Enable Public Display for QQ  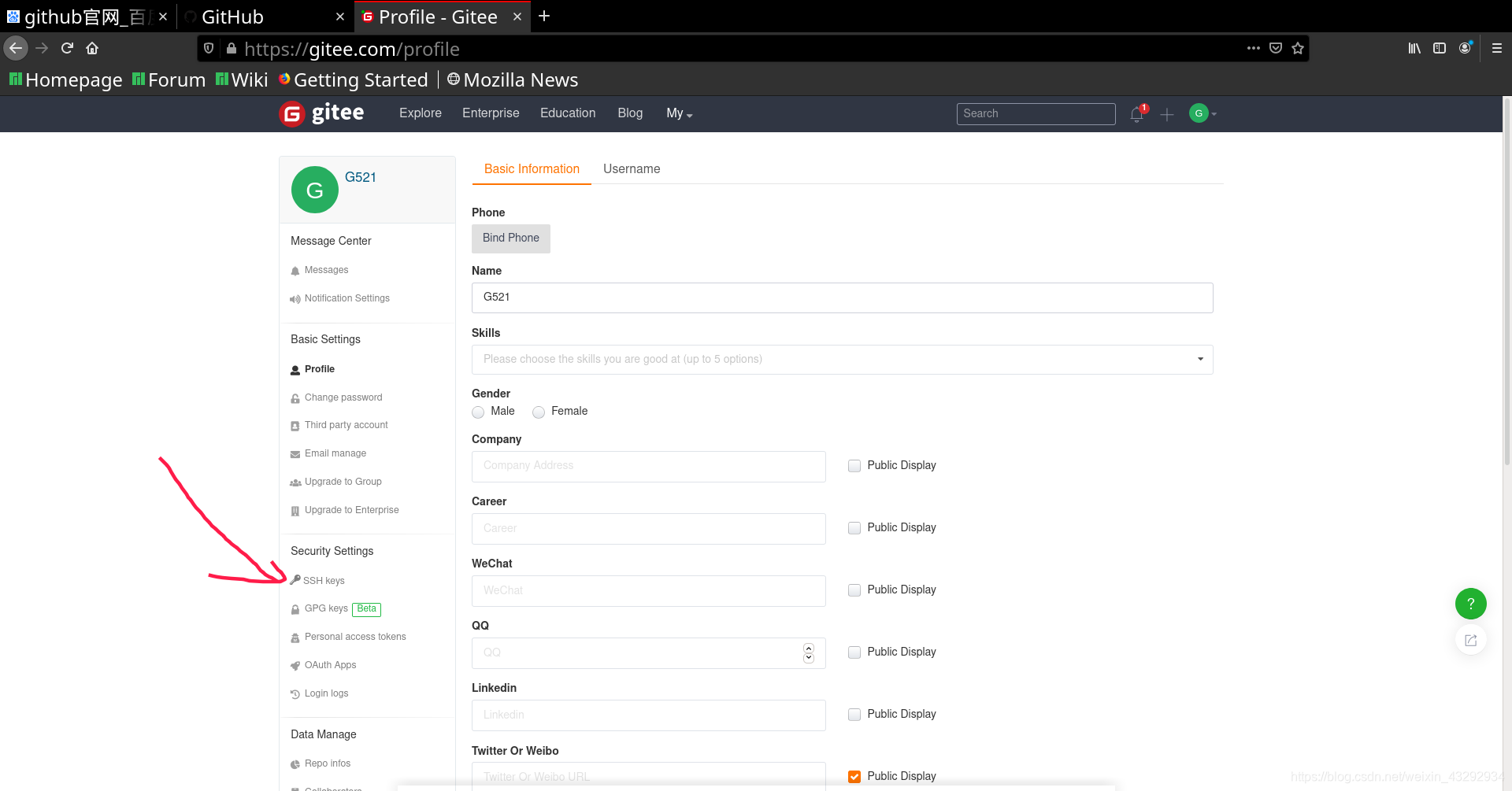854,652
